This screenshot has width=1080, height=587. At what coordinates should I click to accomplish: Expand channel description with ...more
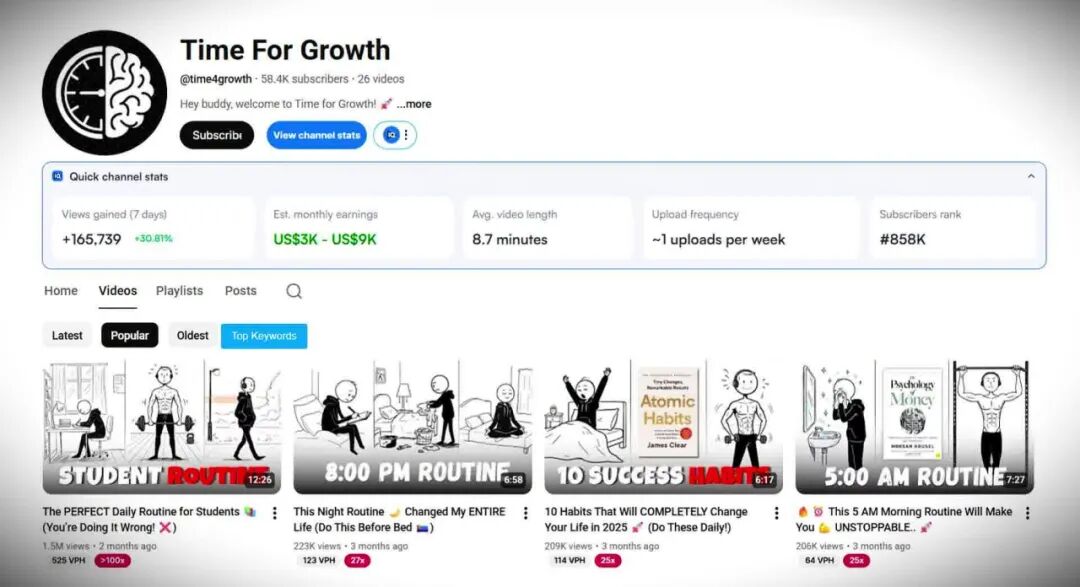[x=414, y=104]
